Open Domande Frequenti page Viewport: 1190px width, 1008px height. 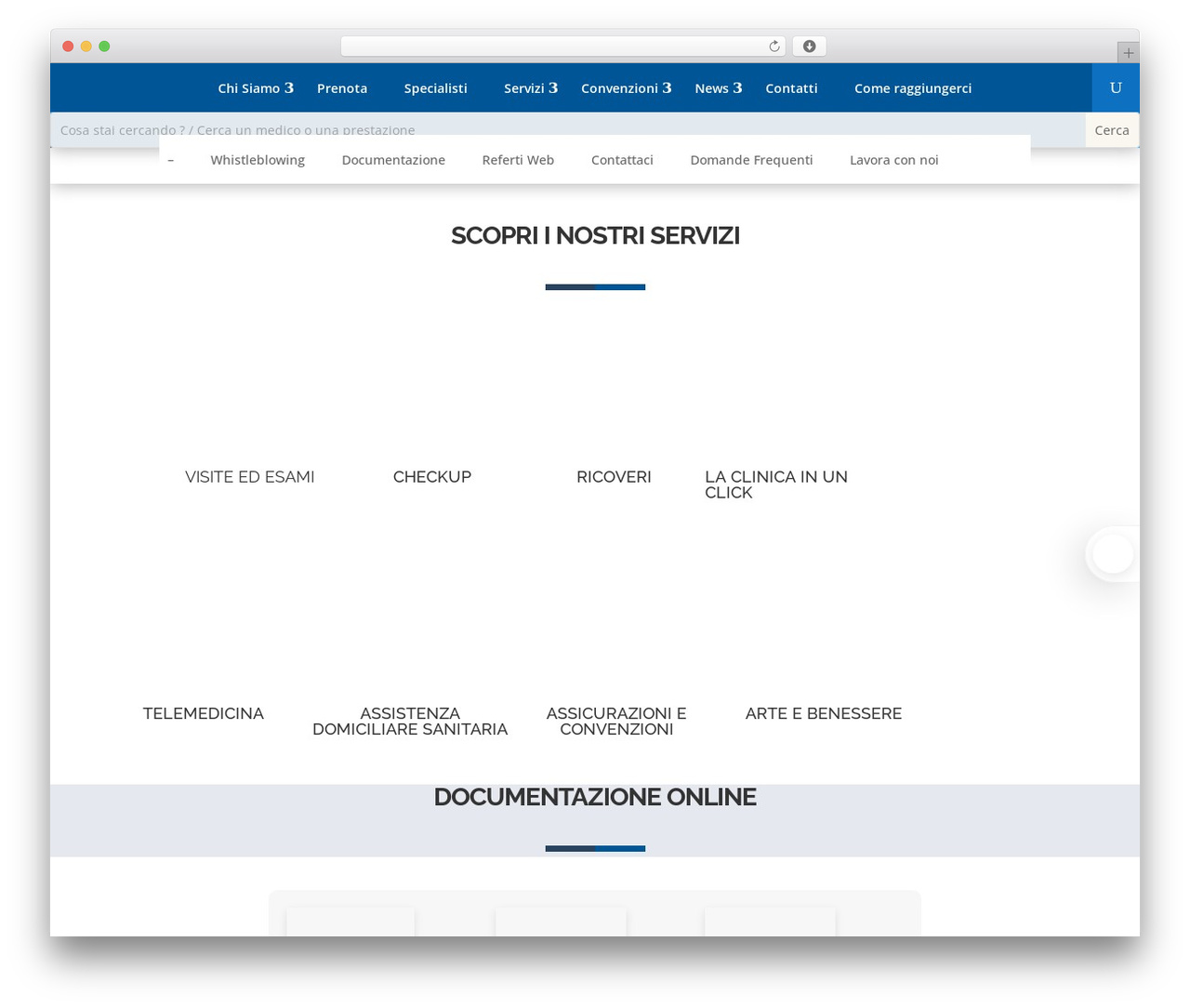point(751,160)
